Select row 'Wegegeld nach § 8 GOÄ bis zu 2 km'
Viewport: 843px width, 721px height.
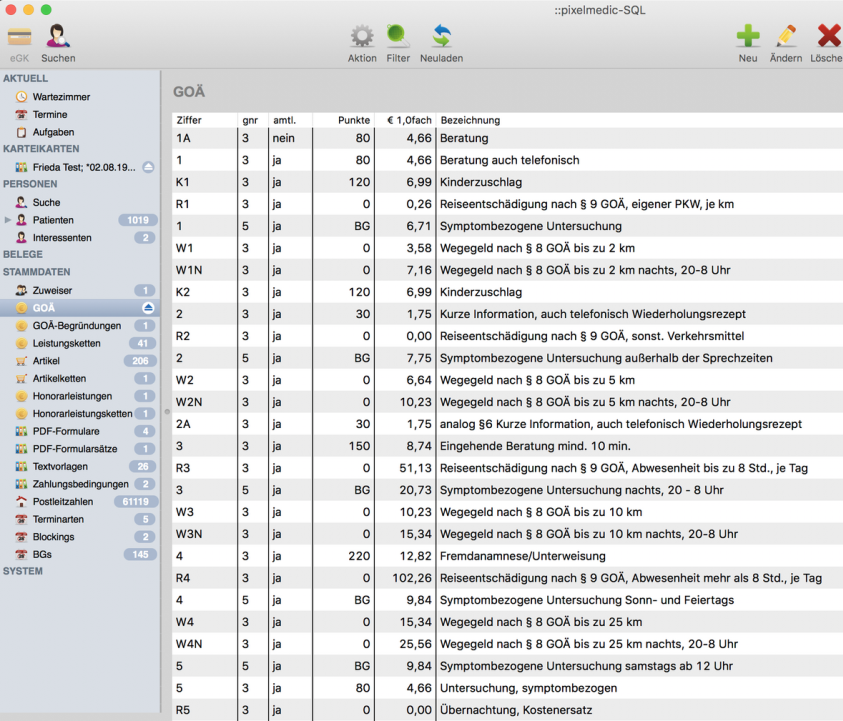[x=507, y=248]
